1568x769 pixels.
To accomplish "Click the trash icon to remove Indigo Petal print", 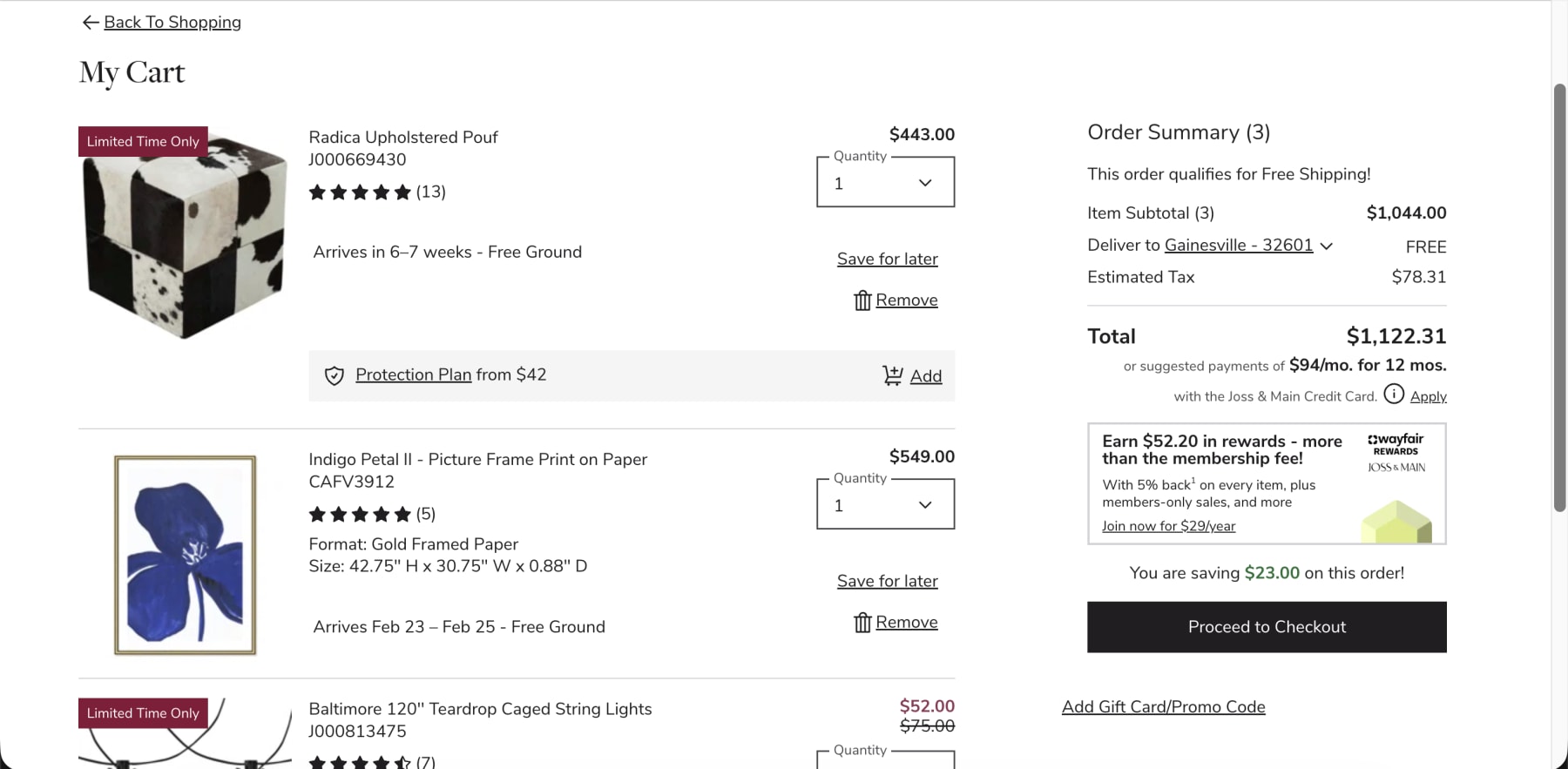I will pyautogui.click(x=862, y=622).
